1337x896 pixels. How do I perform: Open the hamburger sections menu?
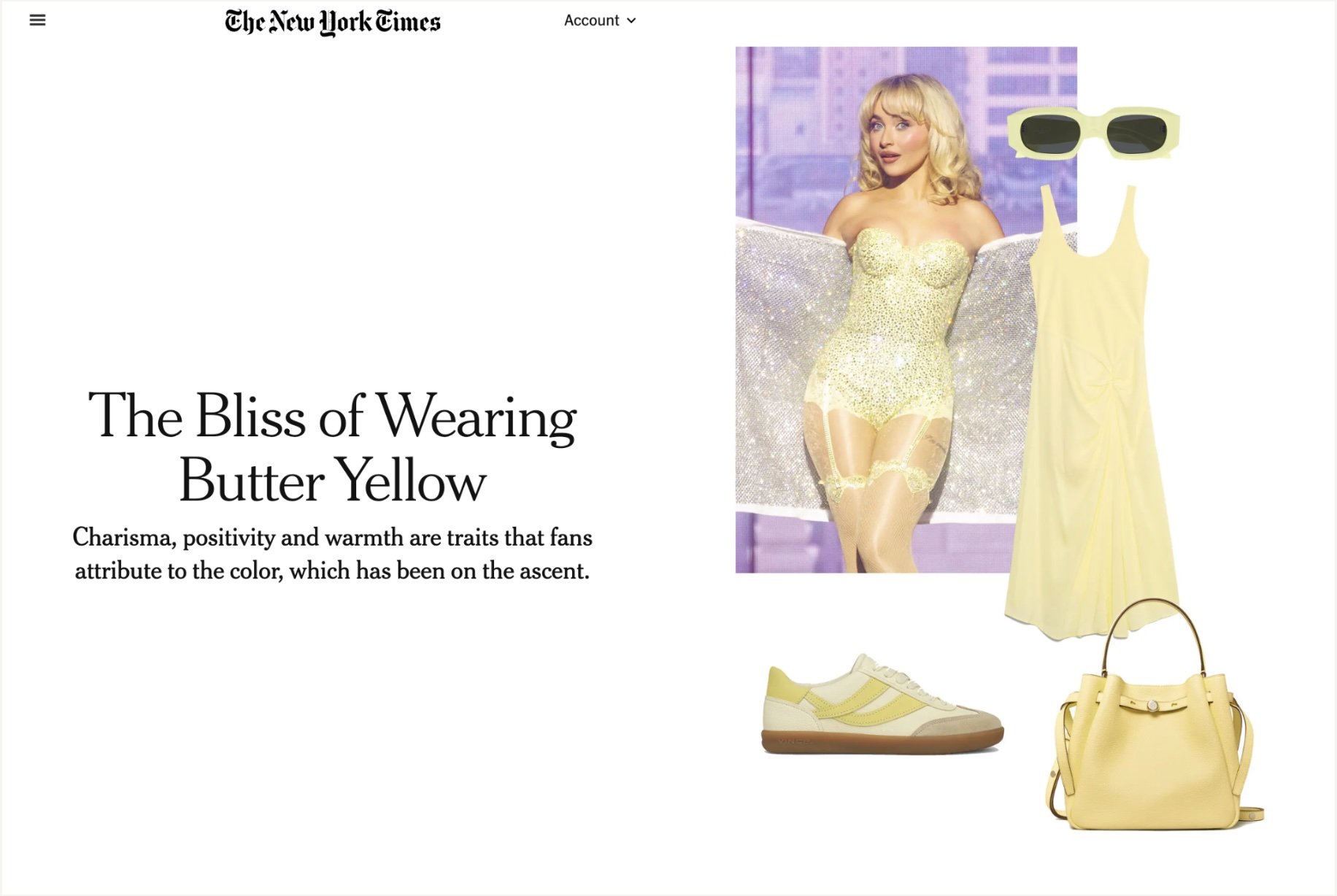coord(37,20)
